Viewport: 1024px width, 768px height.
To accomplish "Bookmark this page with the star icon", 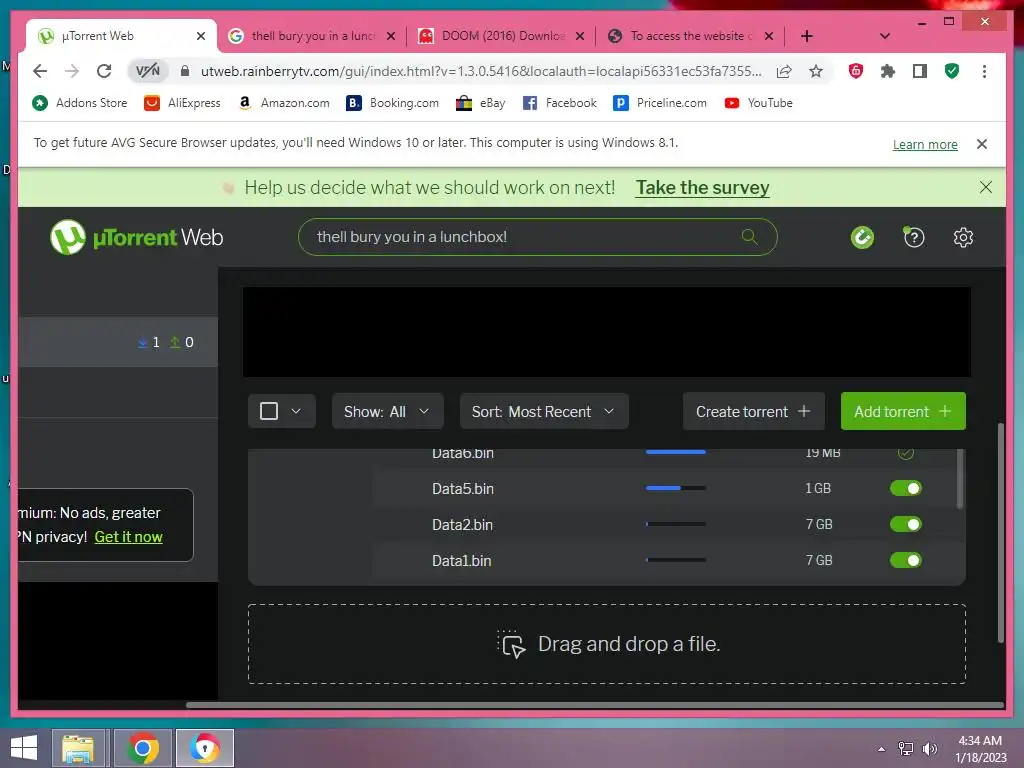I will [x=816, y=71].
